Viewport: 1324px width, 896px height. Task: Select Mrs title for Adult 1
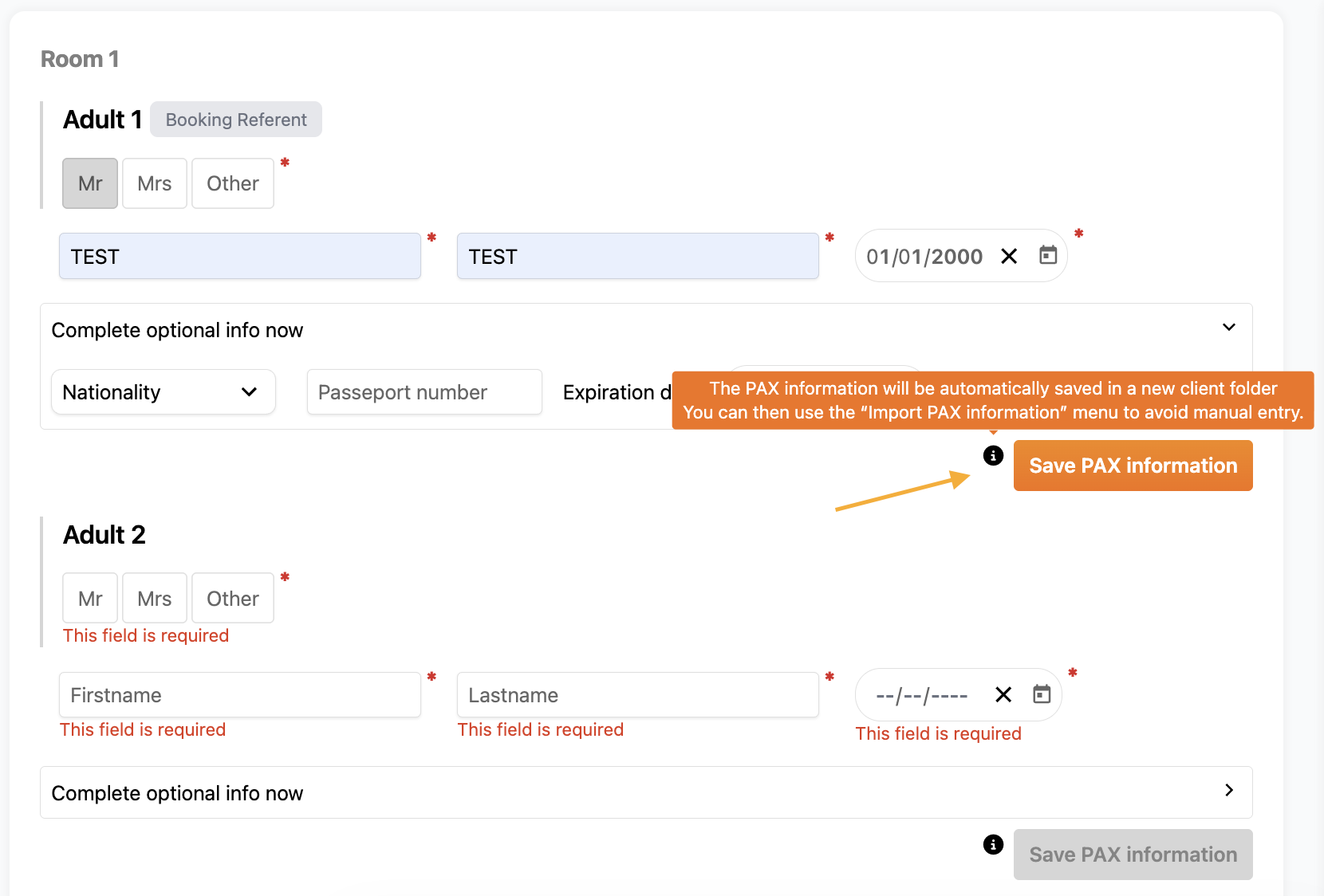tap(154, 183)
